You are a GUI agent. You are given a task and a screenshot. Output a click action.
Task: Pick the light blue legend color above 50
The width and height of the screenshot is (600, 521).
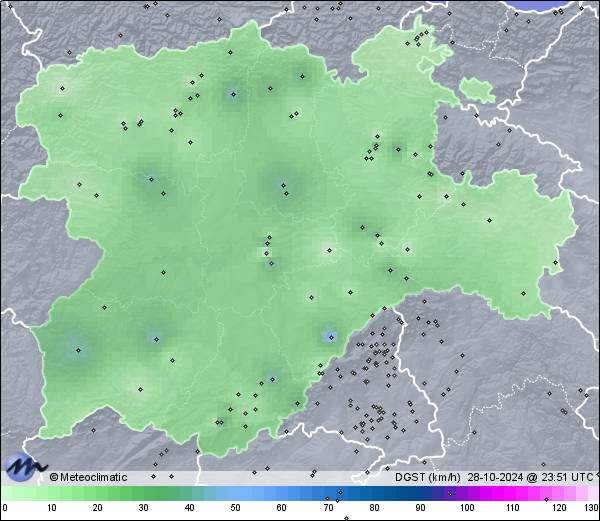(x=235, y=493)
